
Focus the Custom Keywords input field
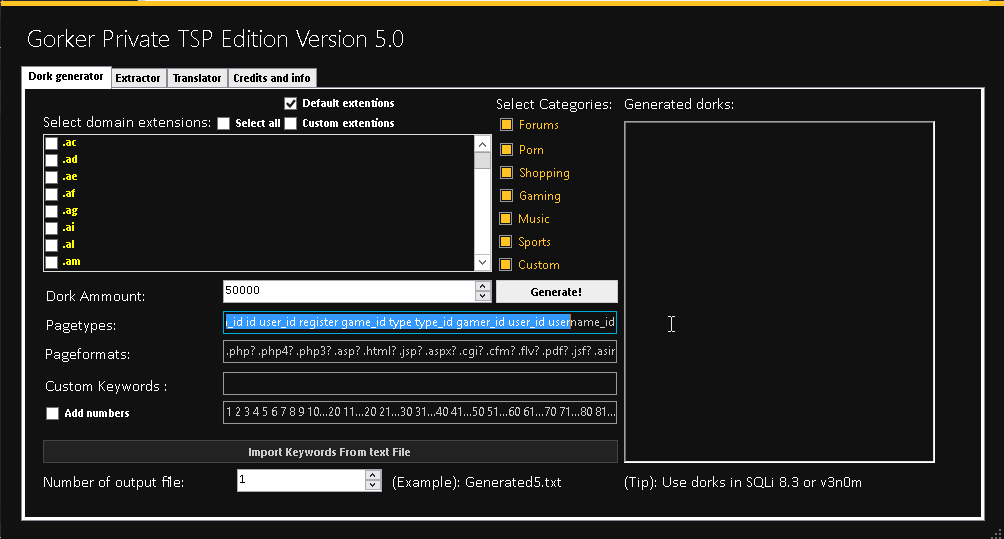(420, 383)
